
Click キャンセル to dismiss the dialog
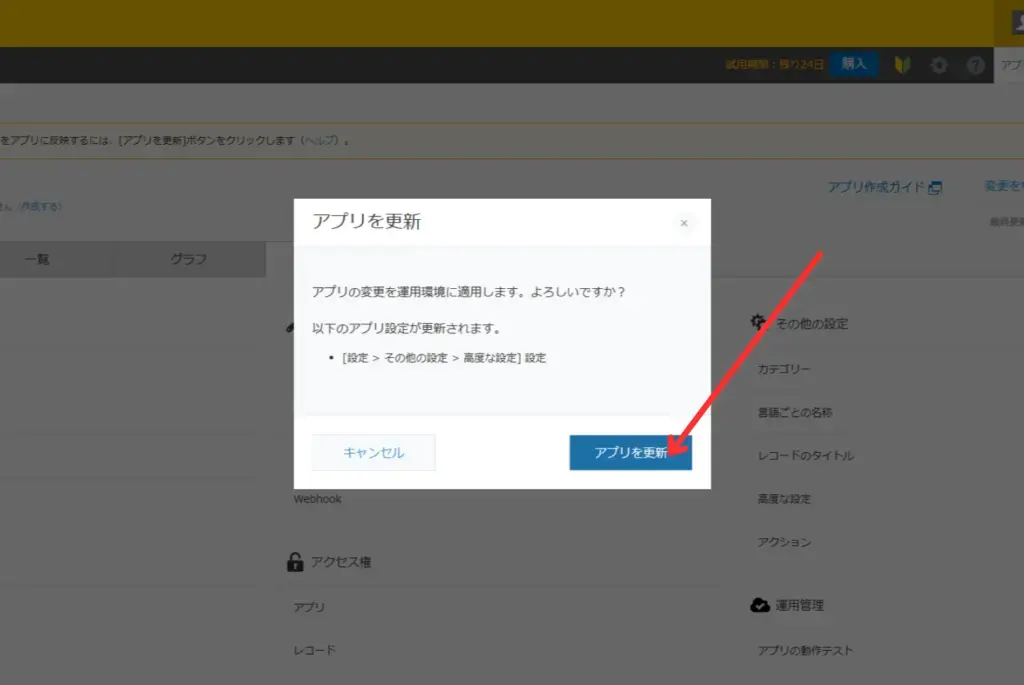[x=372, y=451]
